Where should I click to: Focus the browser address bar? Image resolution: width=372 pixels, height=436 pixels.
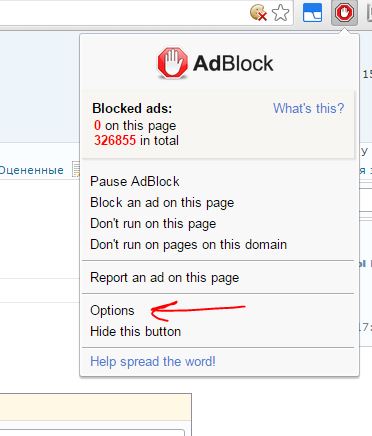click(122, 13)
